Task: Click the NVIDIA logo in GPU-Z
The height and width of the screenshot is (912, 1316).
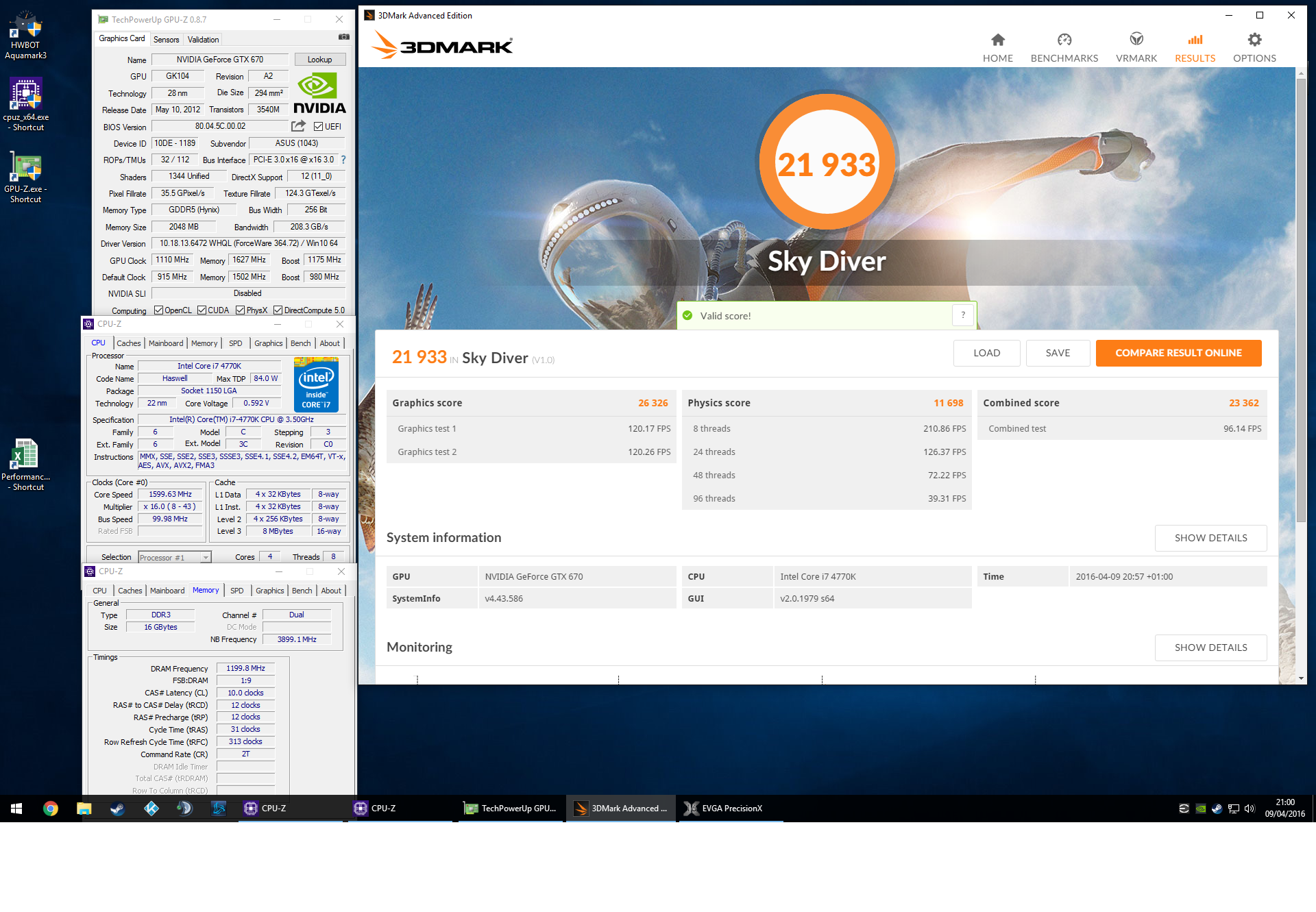Action: [319, 93]
